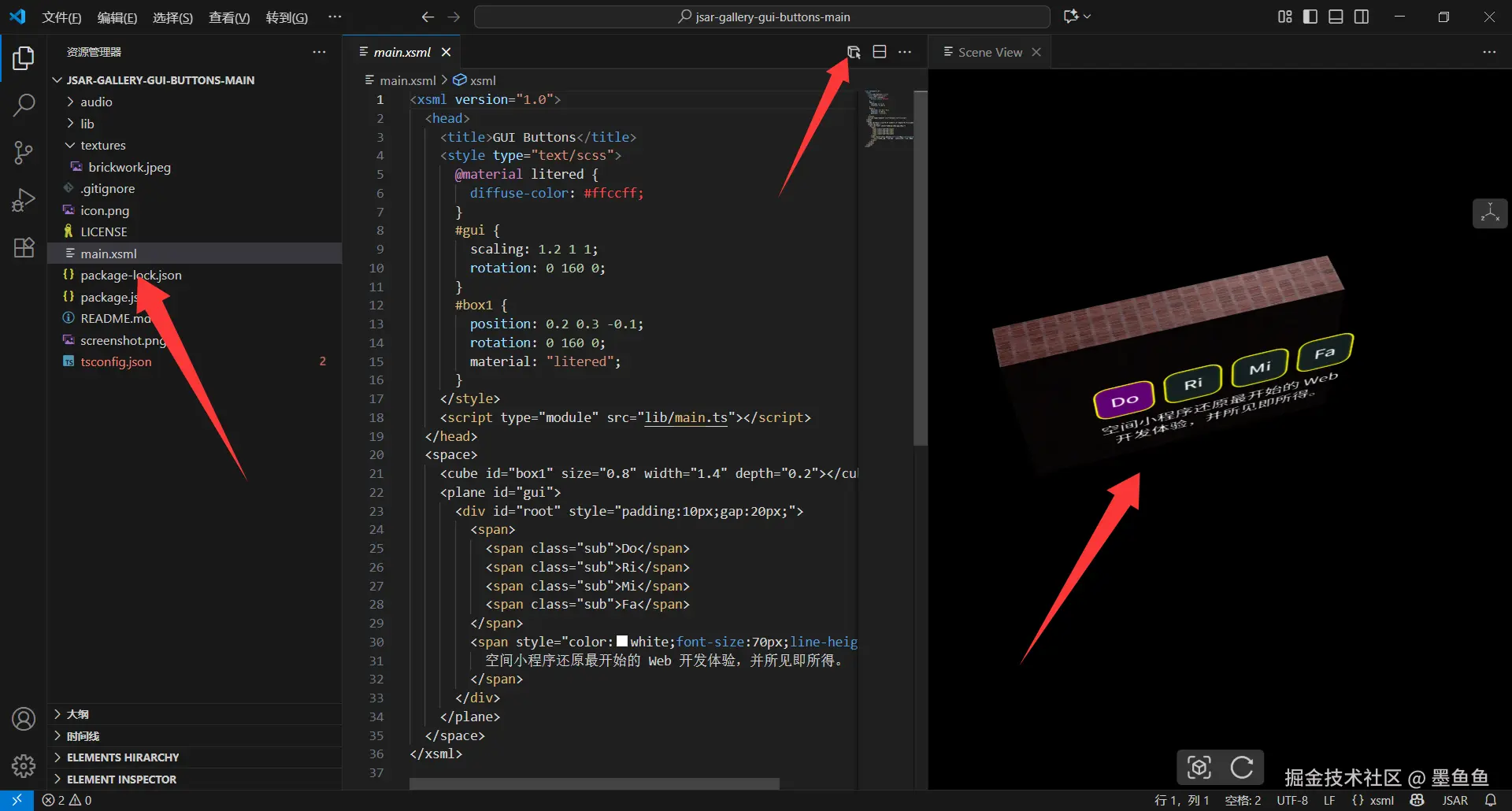Click the white color swatch in code

pos(622,642)
